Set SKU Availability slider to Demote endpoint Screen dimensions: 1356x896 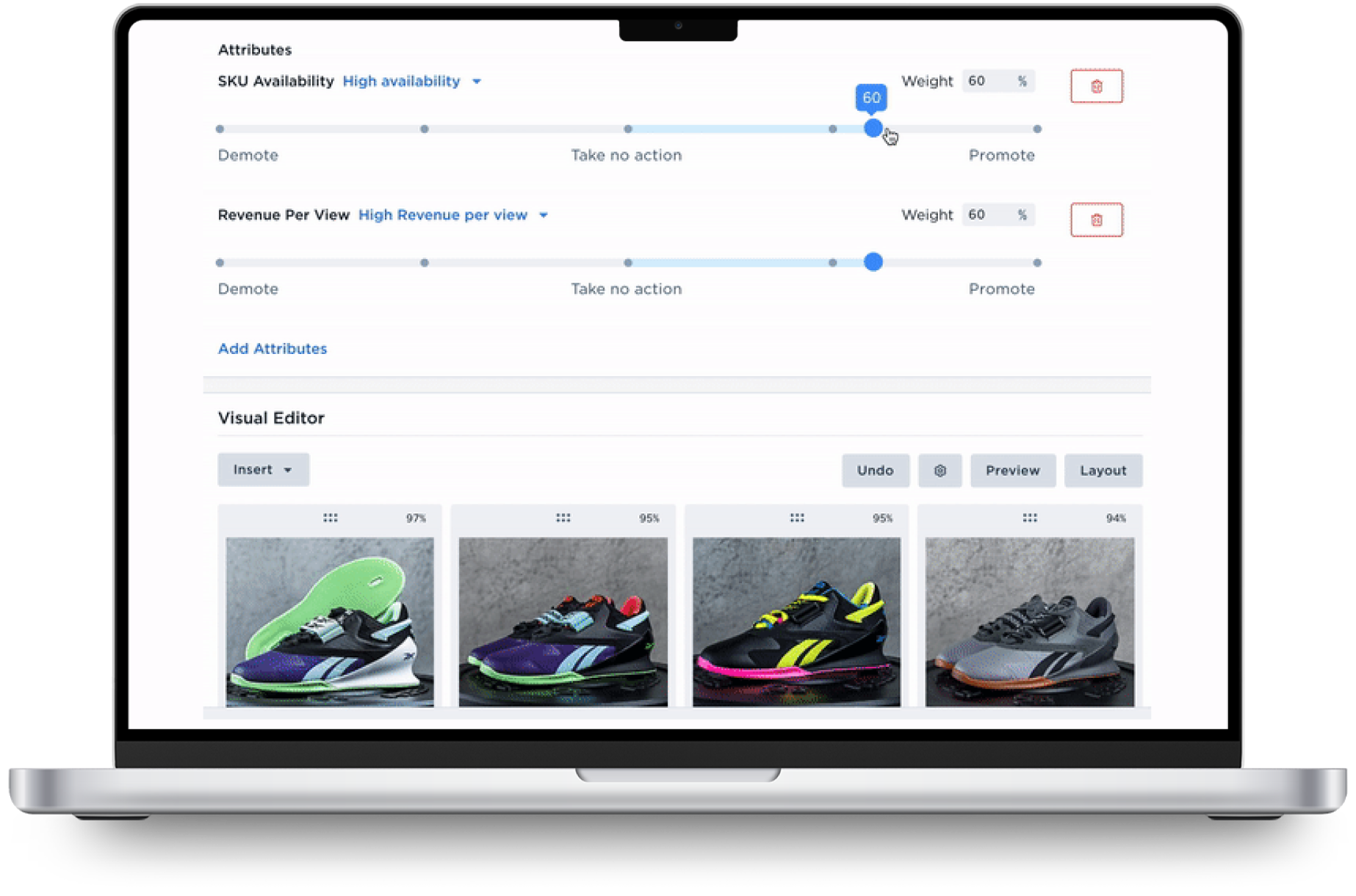220,129
